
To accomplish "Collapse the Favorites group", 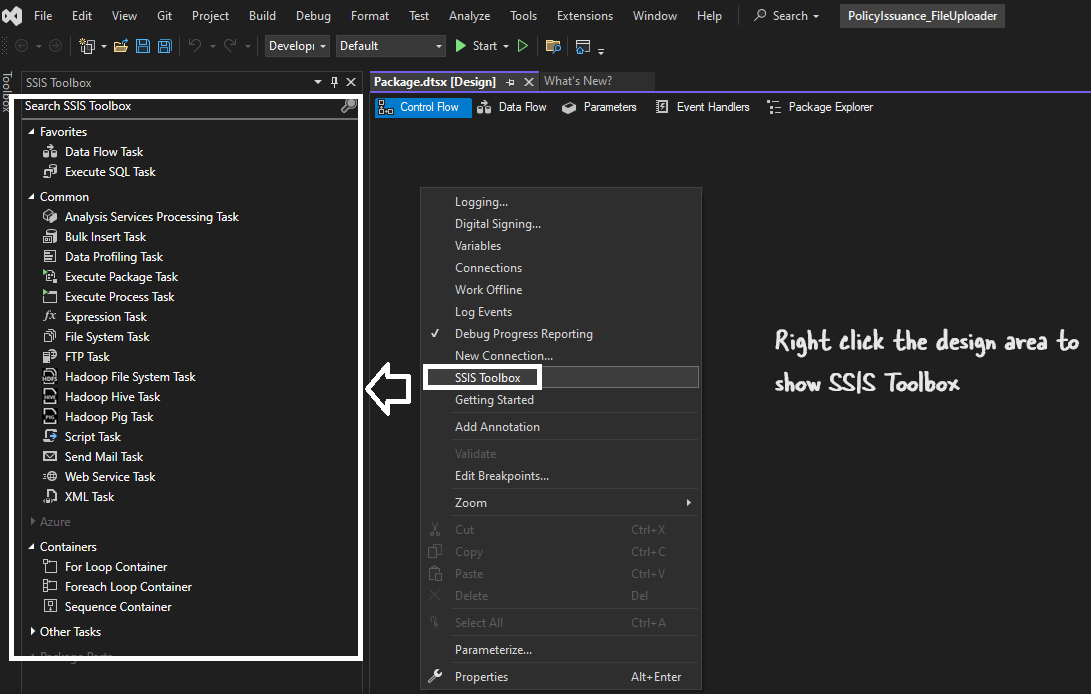I will 31,132.
